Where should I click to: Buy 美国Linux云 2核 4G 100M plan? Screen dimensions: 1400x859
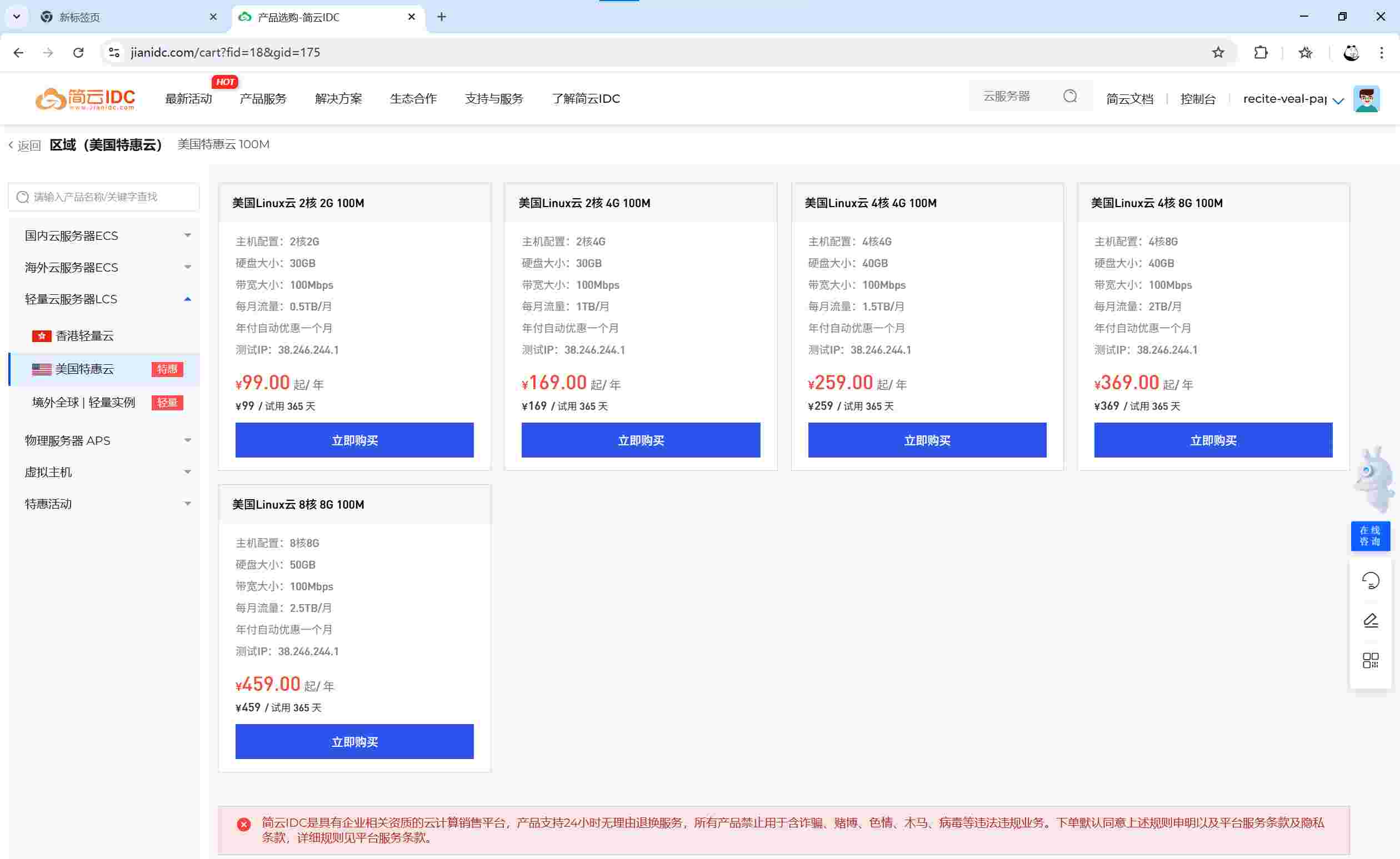641,440
